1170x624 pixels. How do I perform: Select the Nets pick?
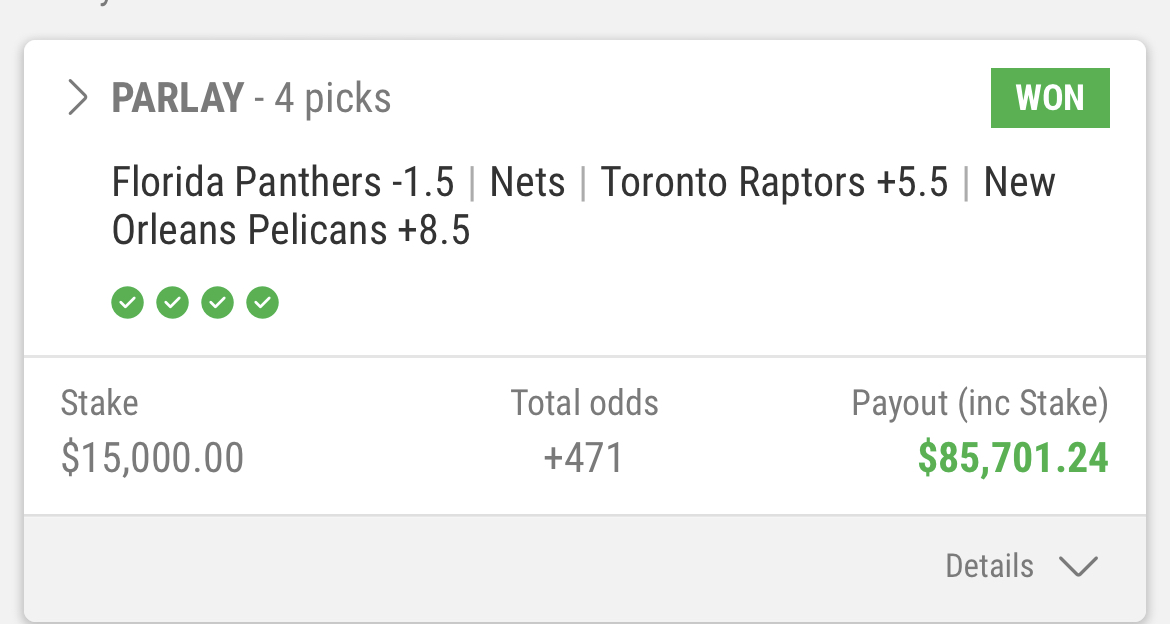(528, 183)
